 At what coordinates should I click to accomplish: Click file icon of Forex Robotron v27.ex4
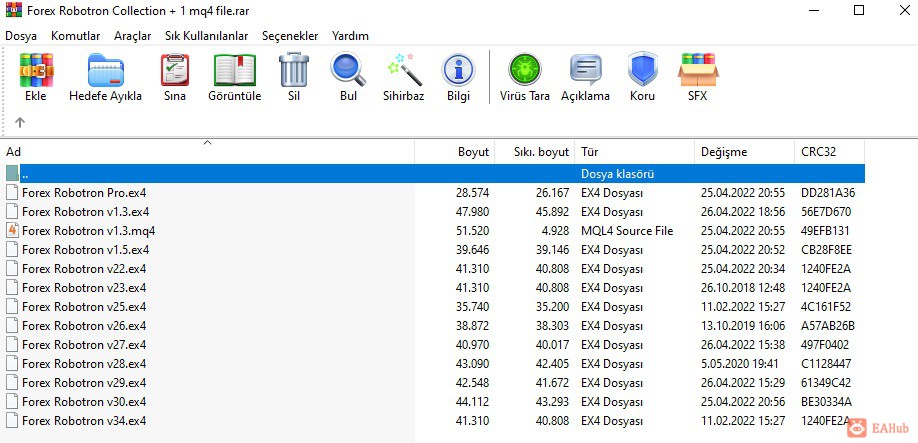tap(12, 345)
